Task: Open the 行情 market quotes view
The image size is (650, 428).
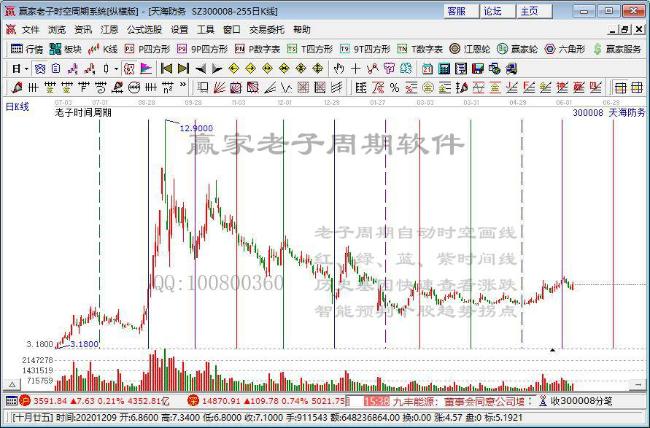Action: pyautogui.click(x=27, y=49)
